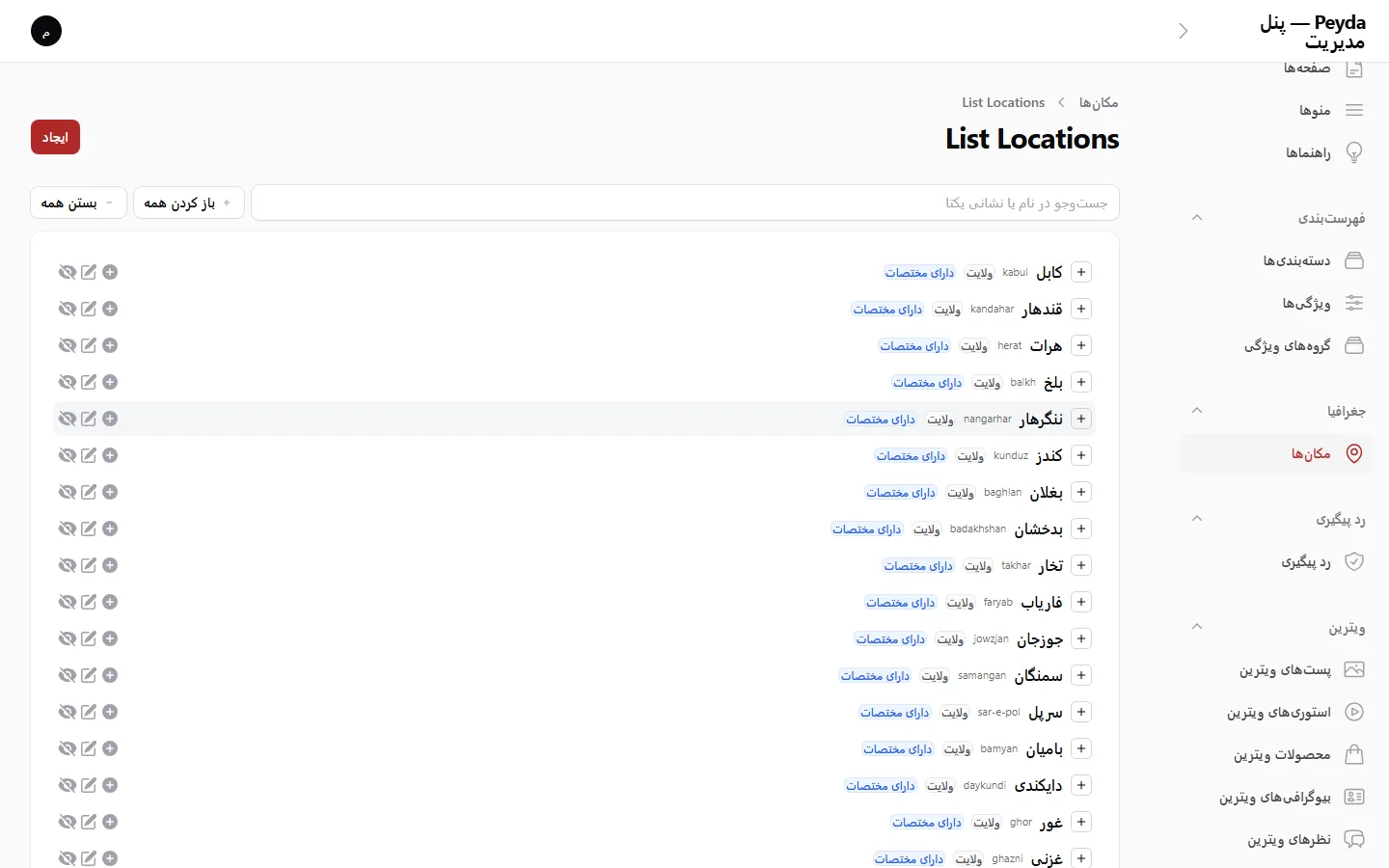Focus the location name search field
The width and height of the screenshot is (1389, 868).
(685, 203)
